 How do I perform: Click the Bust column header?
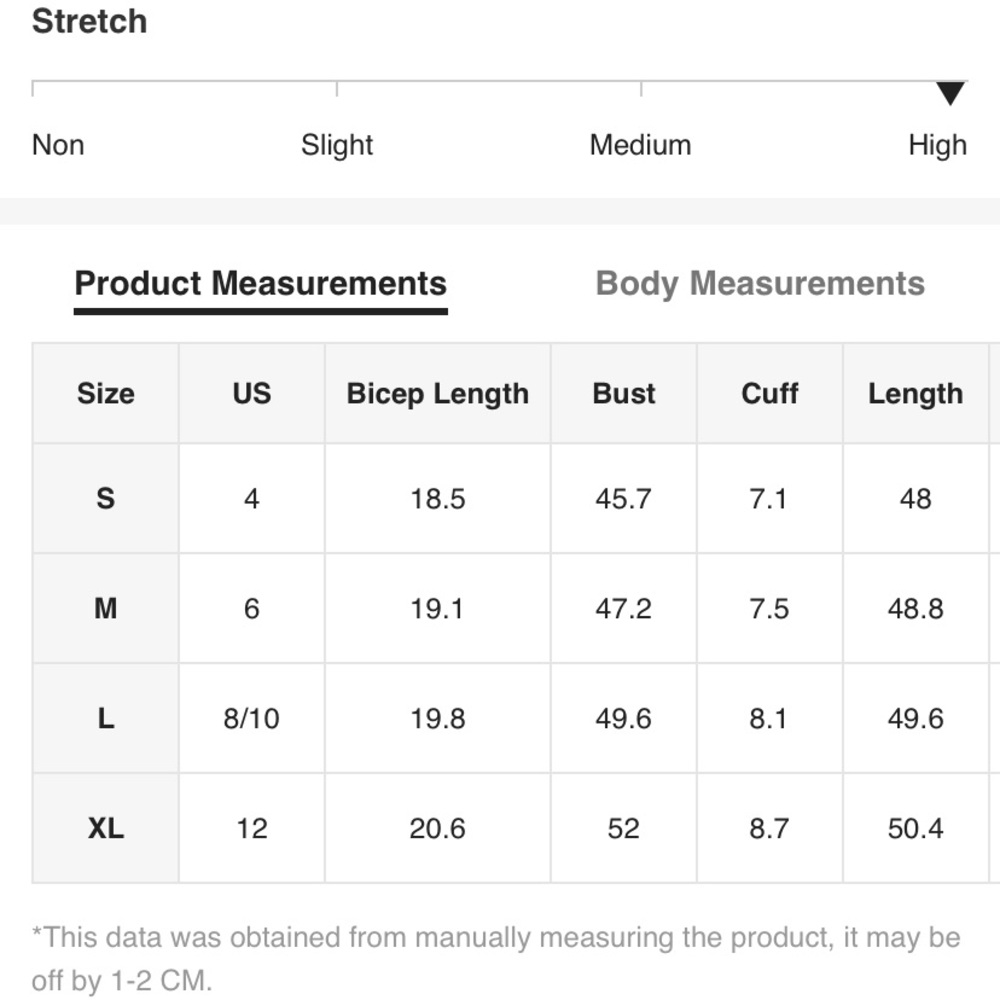click(624, 394)
